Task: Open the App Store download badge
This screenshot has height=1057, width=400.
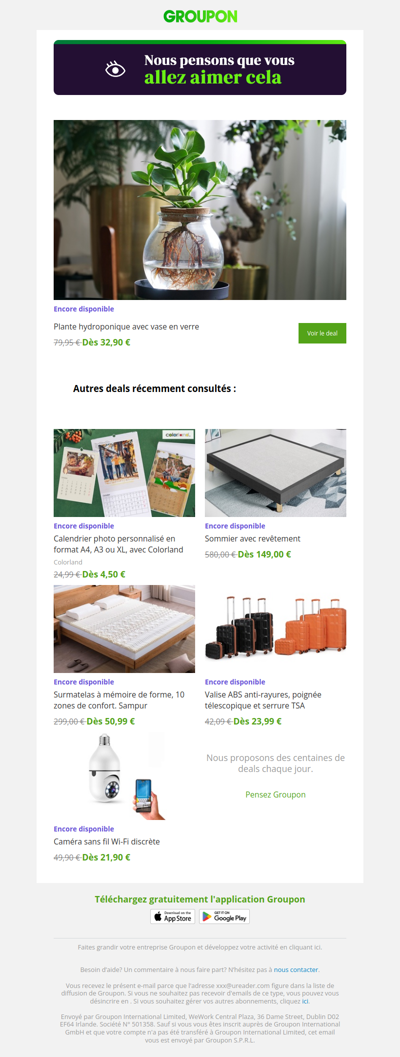Action: click(x=173, y=916)
